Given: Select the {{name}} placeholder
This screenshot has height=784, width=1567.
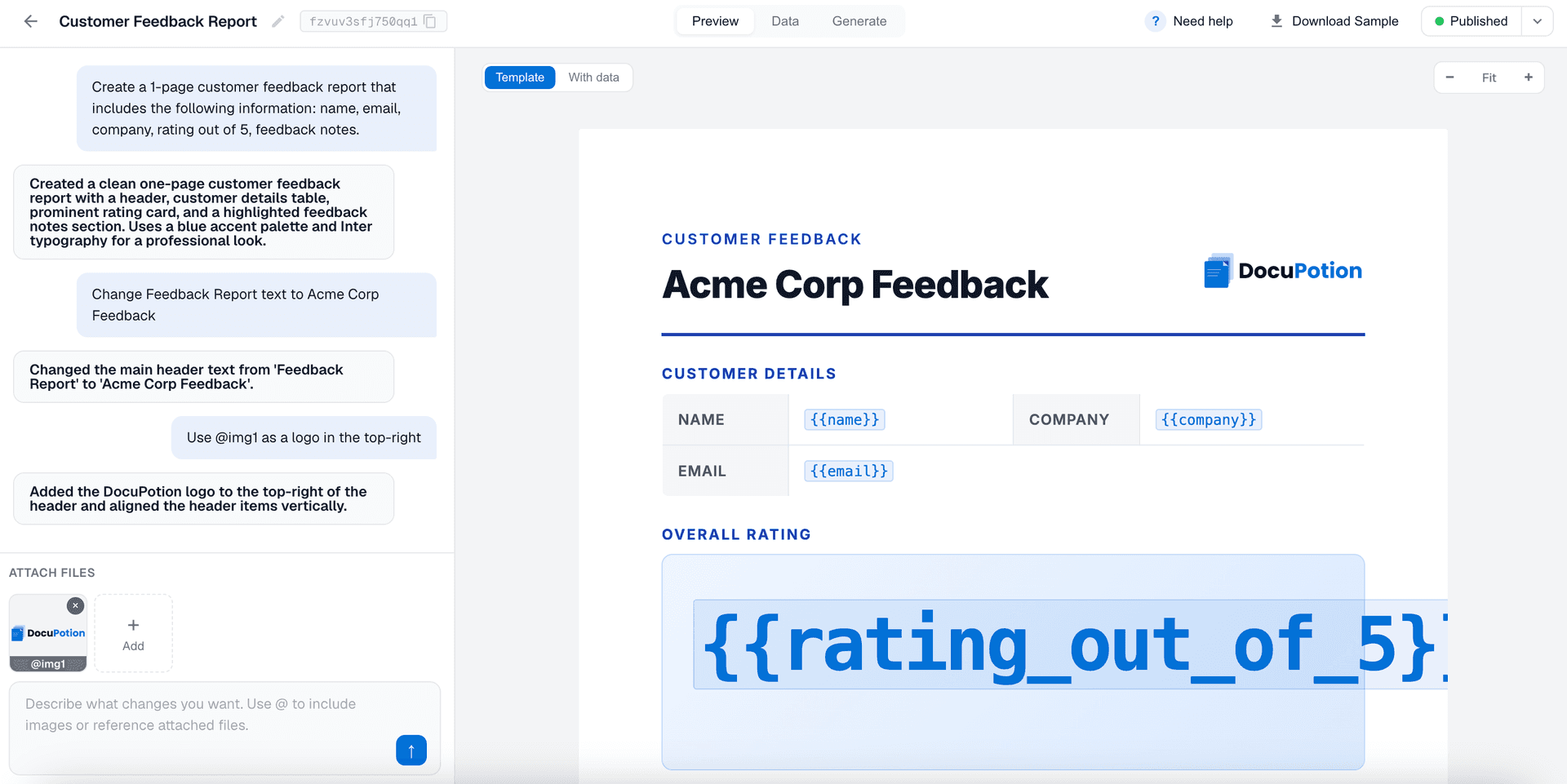Looking at the screenshot, I should point(845,419).
